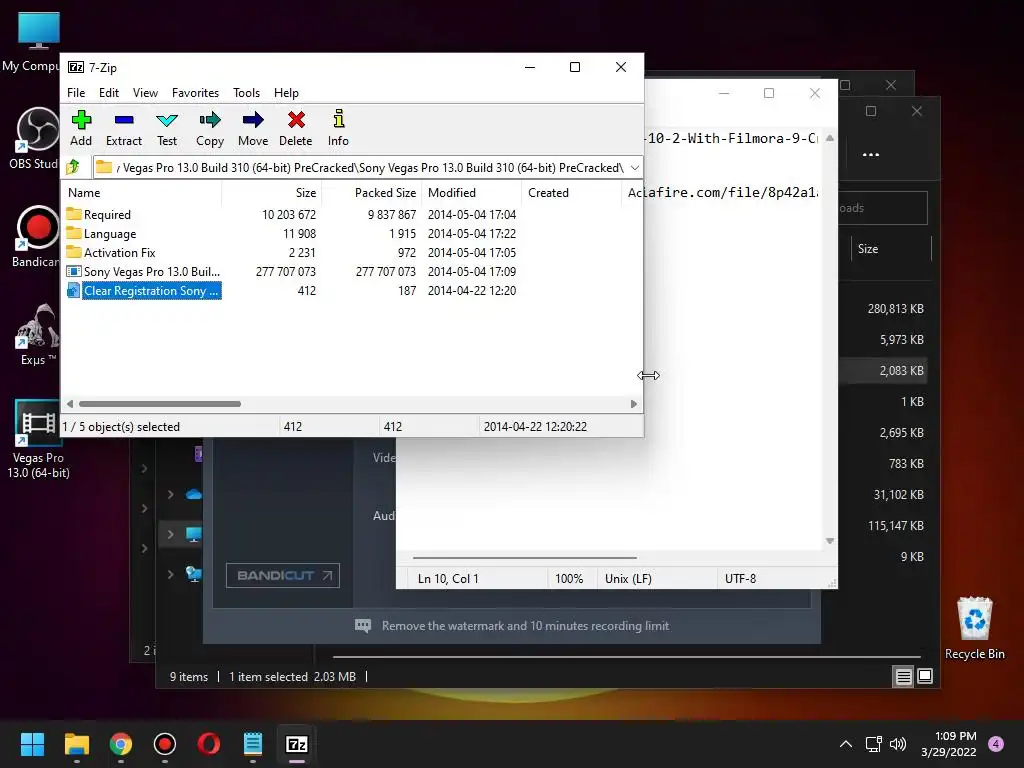Expand the Network tree node
Image resolution: width=1024 pixels, height=768 pixels.
[170, 574]
